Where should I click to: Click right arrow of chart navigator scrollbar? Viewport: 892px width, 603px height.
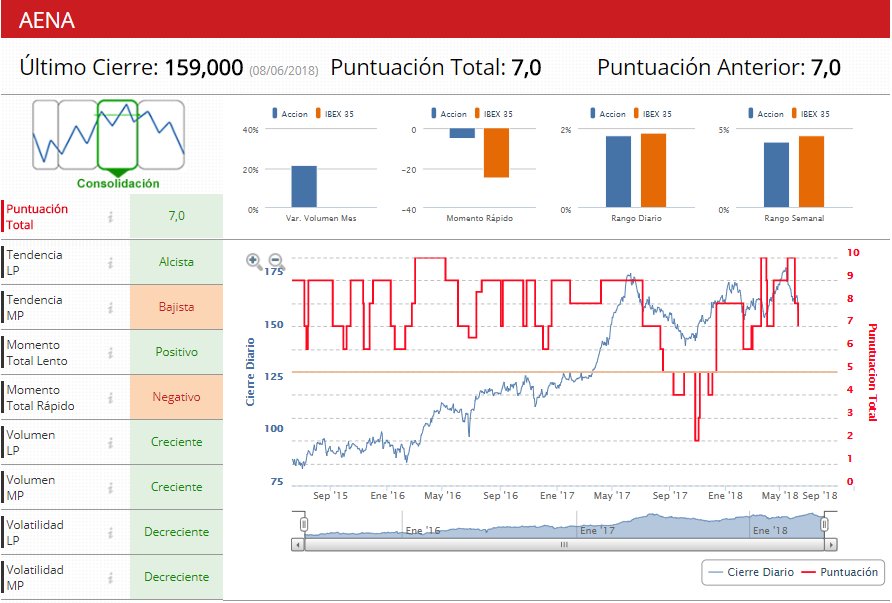coord(831,545)
